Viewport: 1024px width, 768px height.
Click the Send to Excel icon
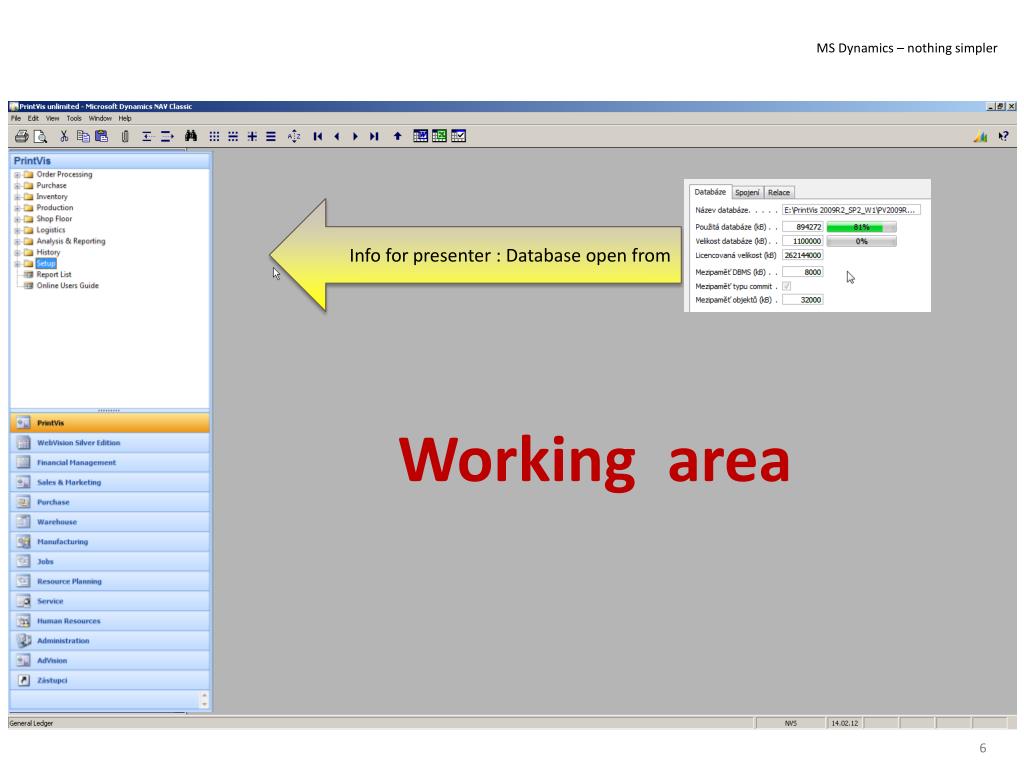point(440,136)
